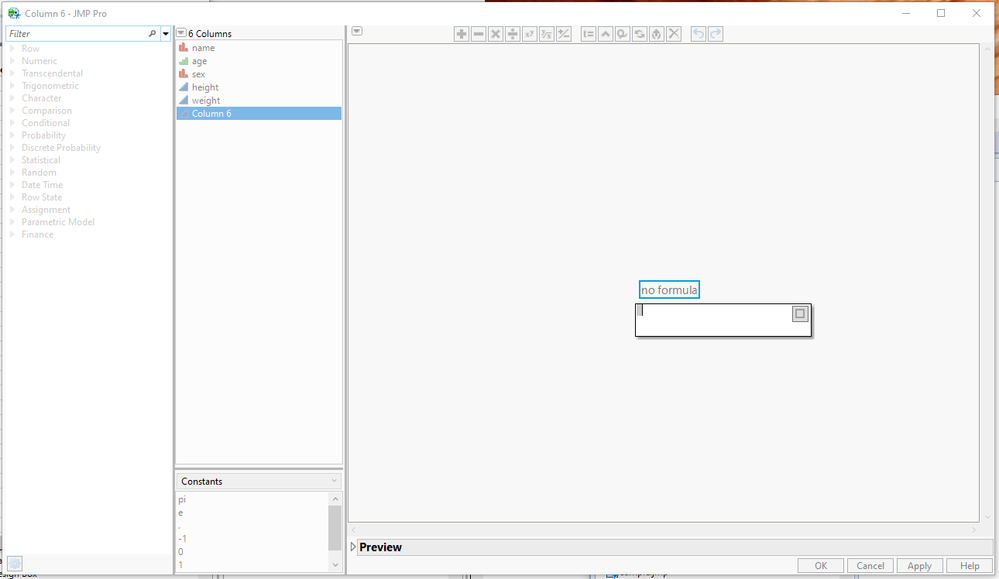Click the Local Variable (t=) button
Viewport: 999px width, 579px height.
pos(589,34)
